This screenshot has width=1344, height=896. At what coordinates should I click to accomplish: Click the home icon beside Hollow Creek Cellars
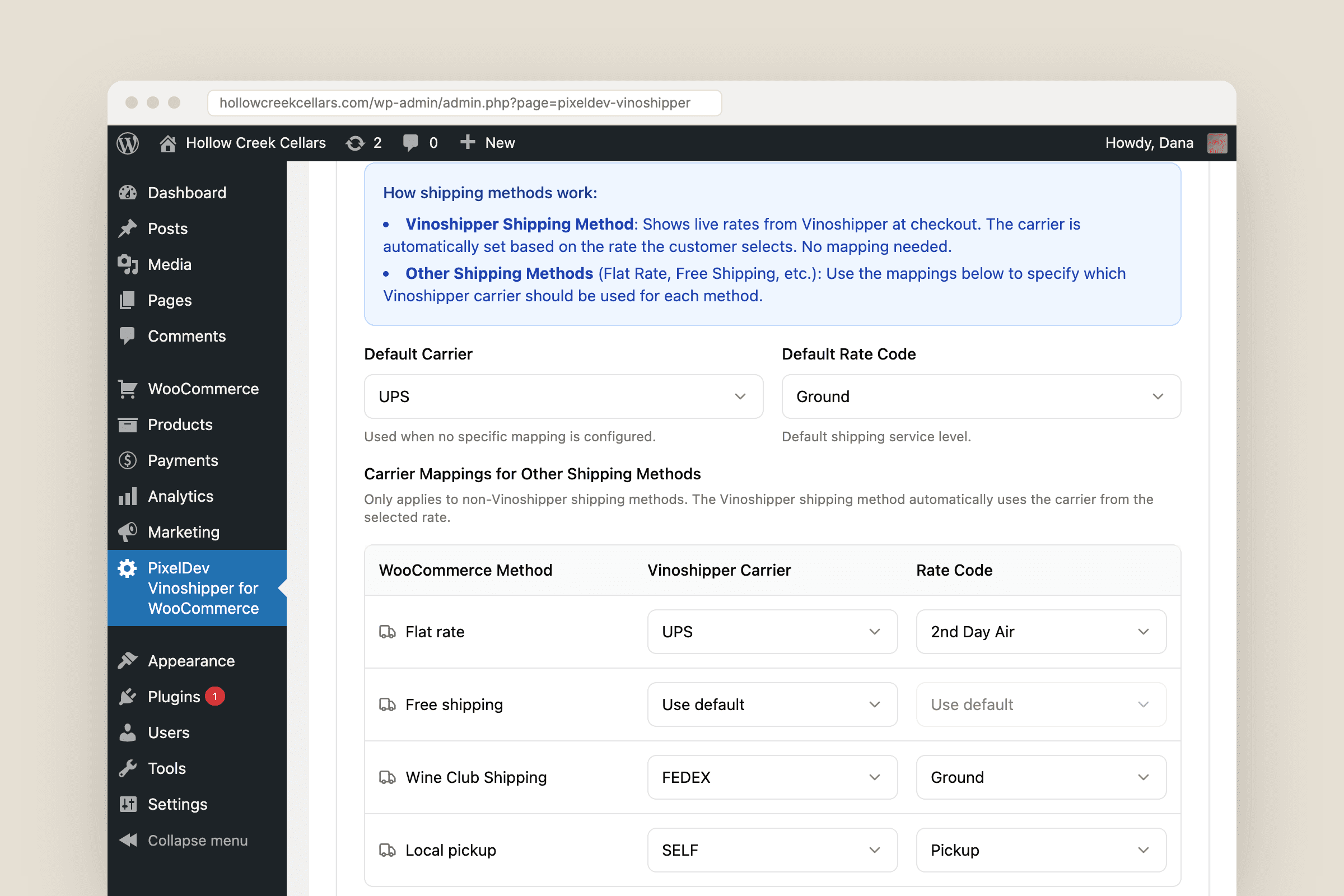[x=167, y=143]
